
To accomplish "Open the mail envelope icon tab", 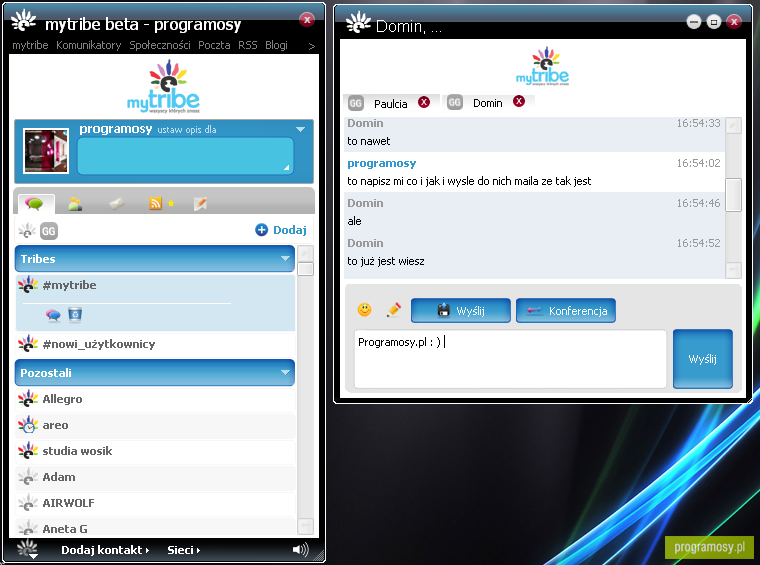I will click(117, 204).
